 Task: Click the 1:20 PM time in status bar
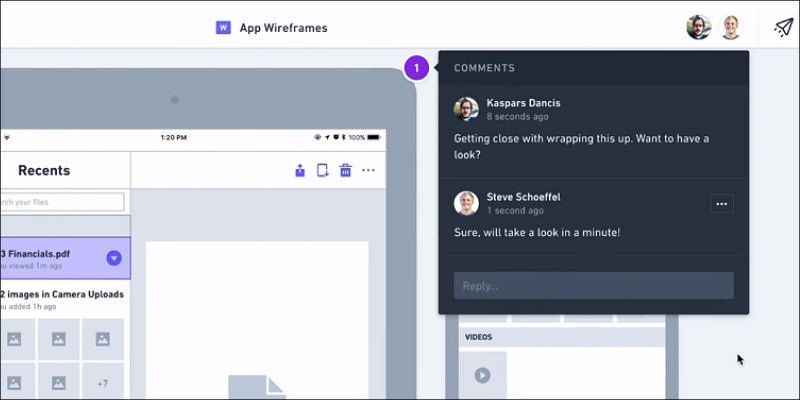click(173, 138)
